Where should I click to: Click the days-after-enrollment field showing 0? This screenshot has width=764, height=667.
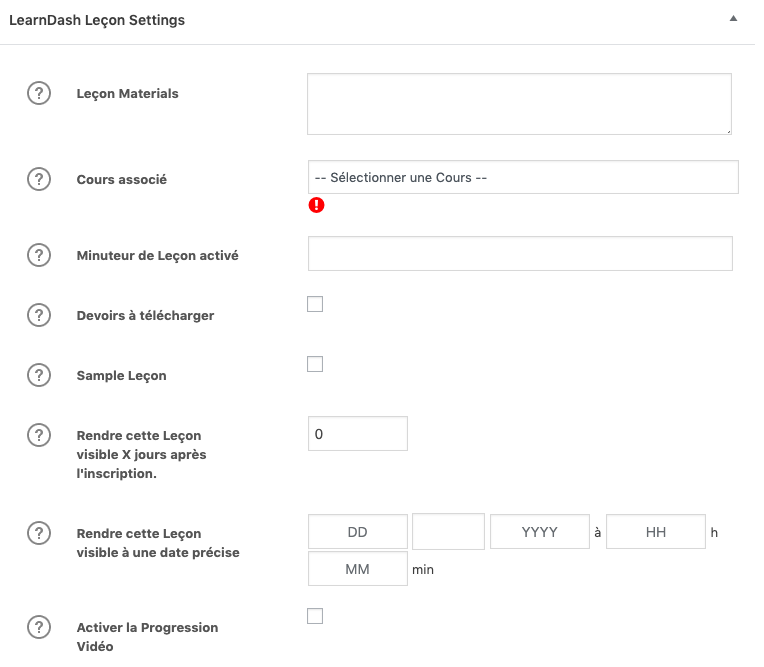pos(358,434)
